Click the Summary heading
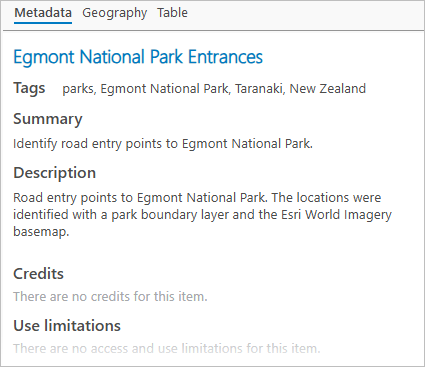The width and height of the screenshot is (425, 367). pos(48,119)
